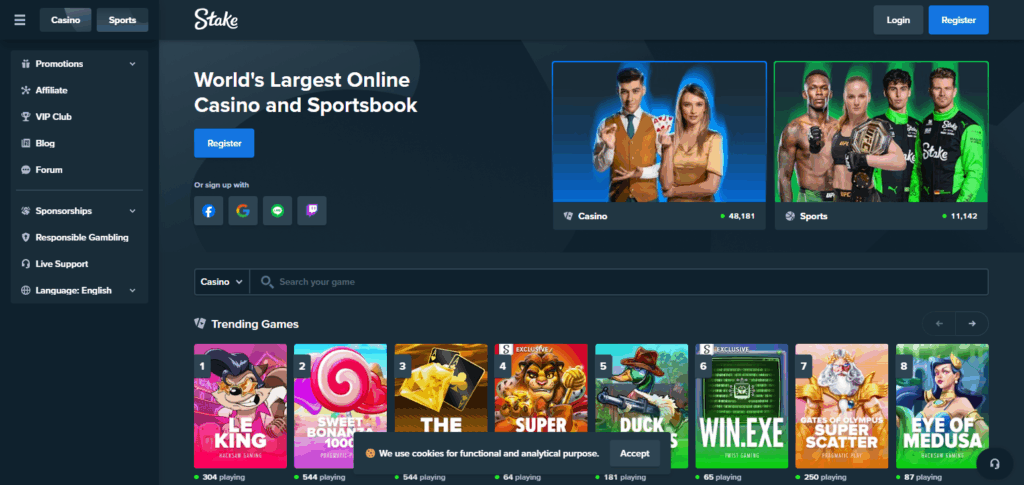Open Responsible Gambling from the sidebar
Viewport: 1024px width, 485px height.
[80, 238]
